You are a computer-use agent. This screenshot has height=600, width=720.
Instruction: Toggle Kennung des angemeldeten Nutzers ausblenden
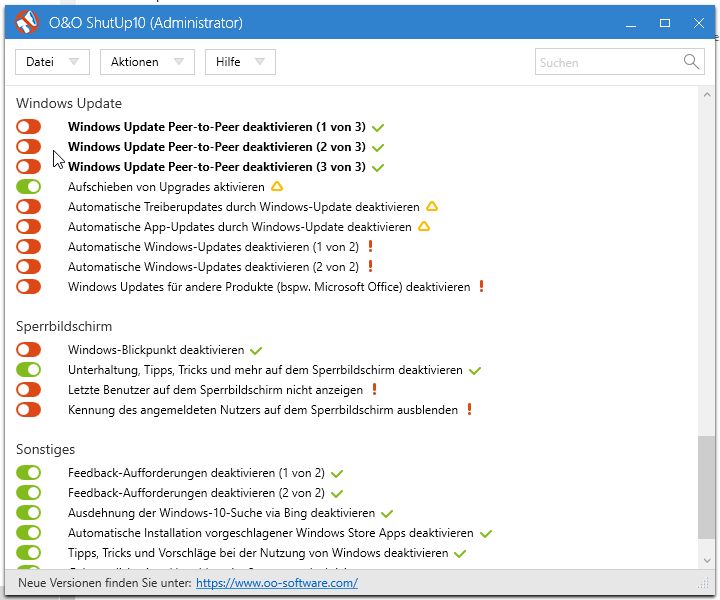coord(28,409)
